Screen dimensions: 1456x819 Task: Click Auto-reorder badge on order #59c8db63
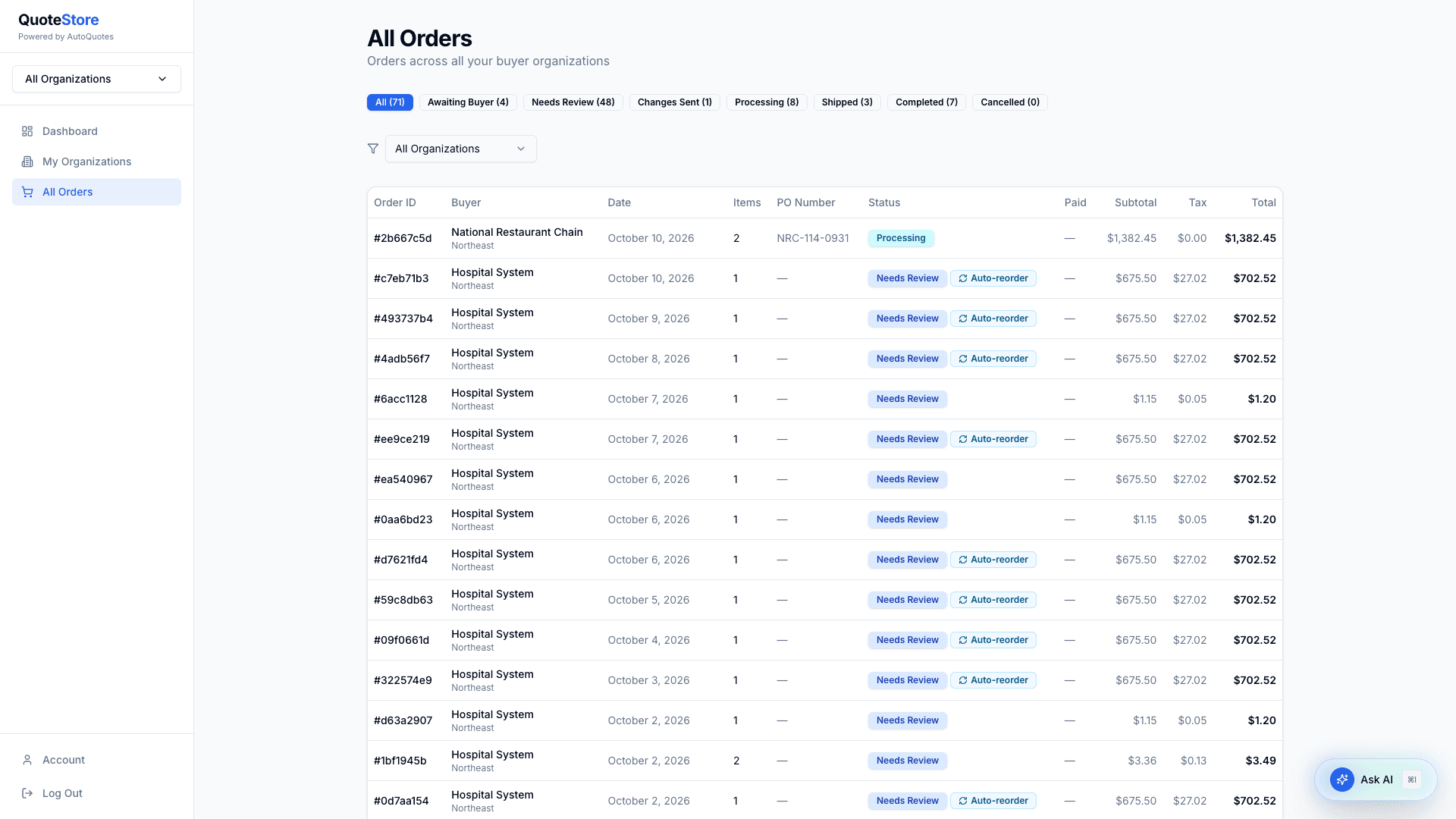tap(993, 600)
